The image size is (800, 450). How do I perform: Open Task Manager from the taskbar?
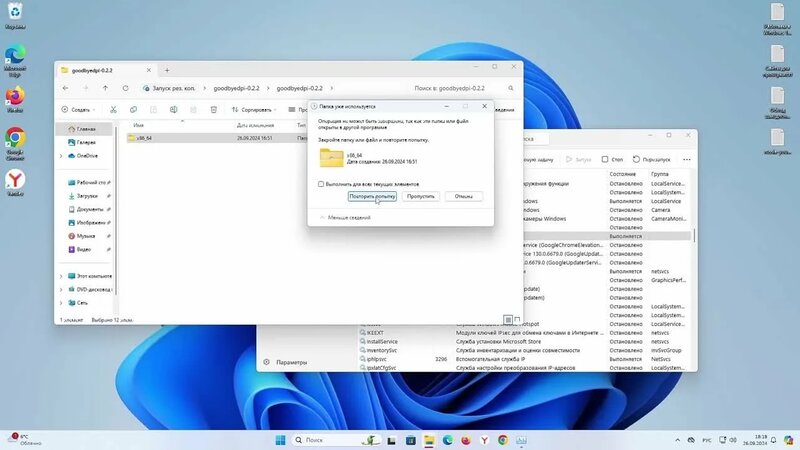521,440
